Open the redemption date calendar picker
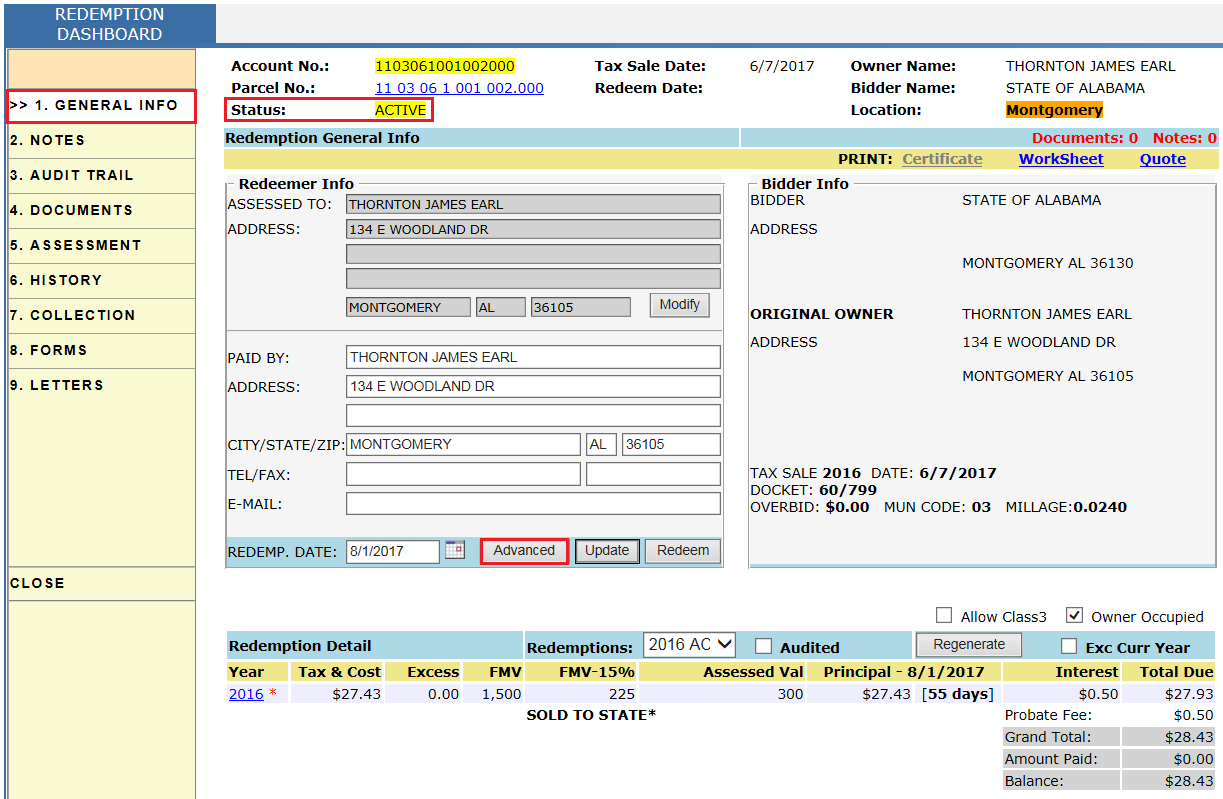This screenshot has width=1223, height=799. (455, 550)
